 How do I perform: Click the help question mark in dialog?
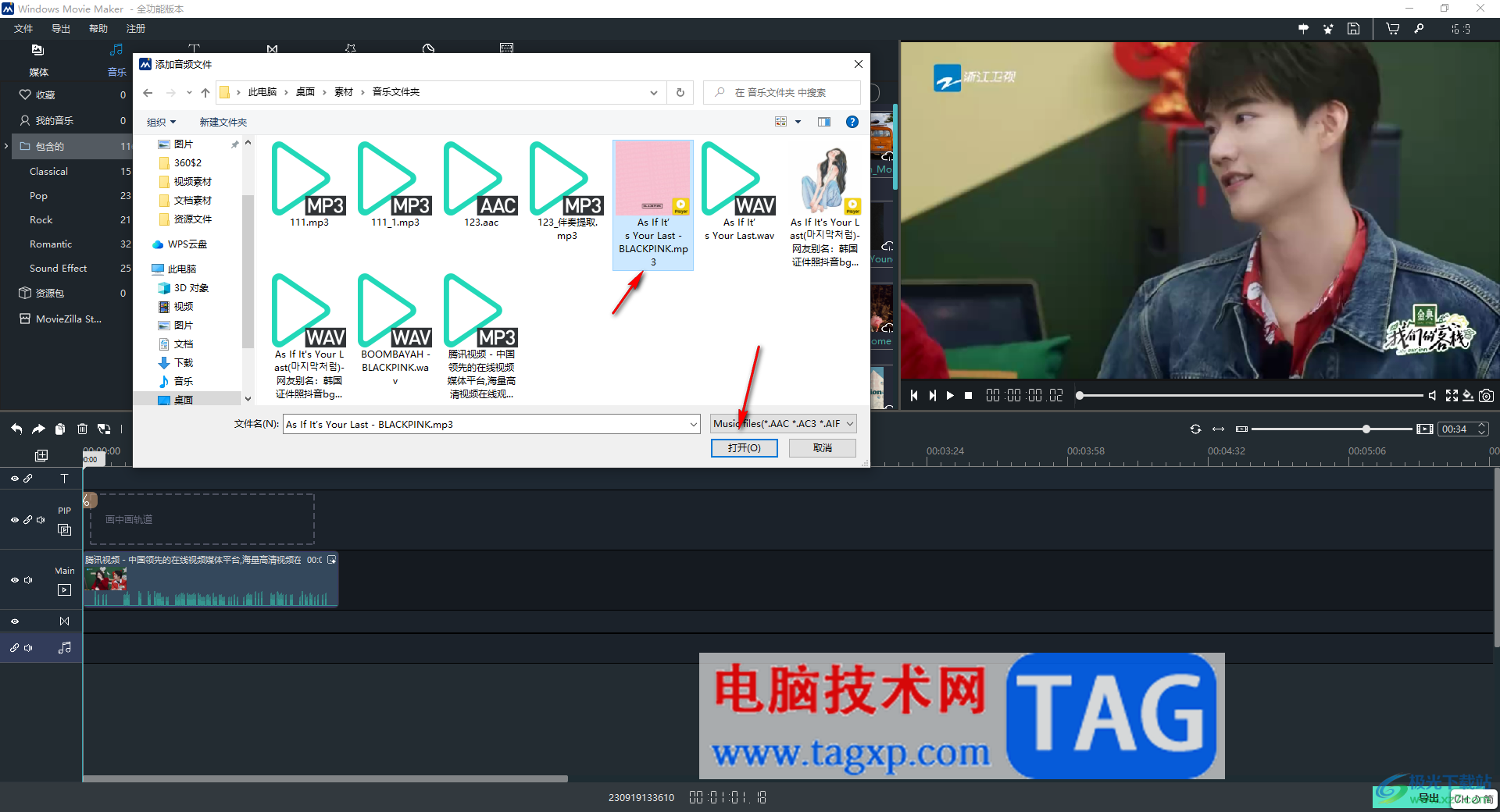pos(852,122)
